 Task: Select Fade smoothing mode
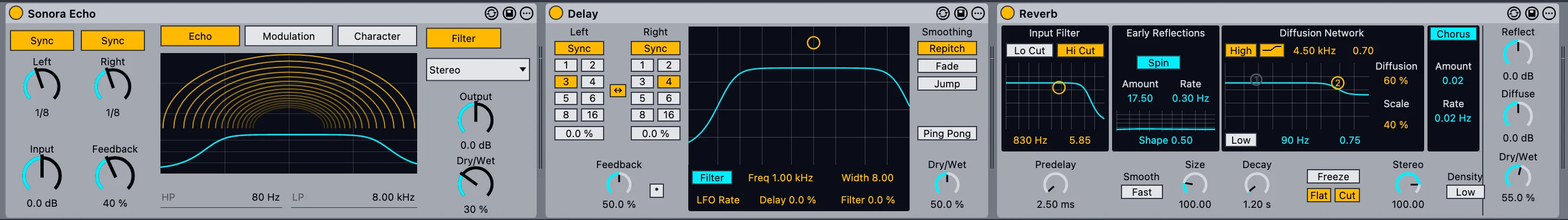[x=947, y=66]
